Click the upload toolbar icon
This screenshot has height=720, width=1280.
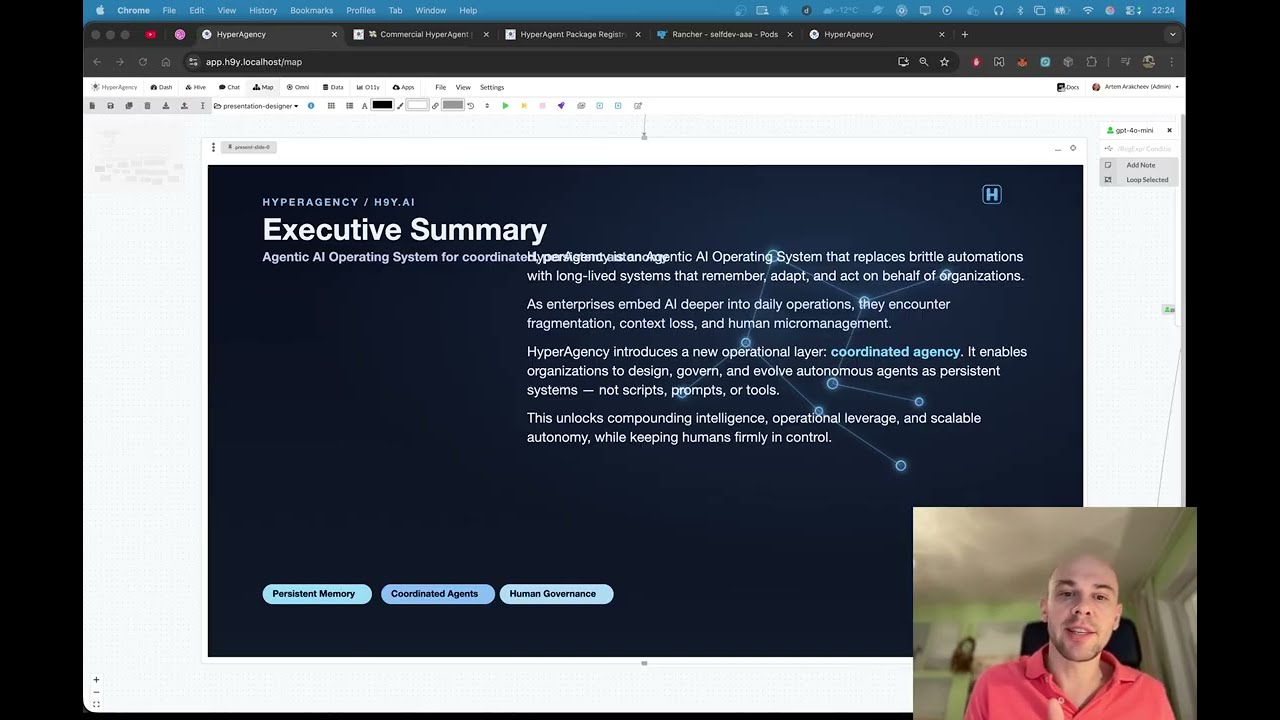(184, 105)
